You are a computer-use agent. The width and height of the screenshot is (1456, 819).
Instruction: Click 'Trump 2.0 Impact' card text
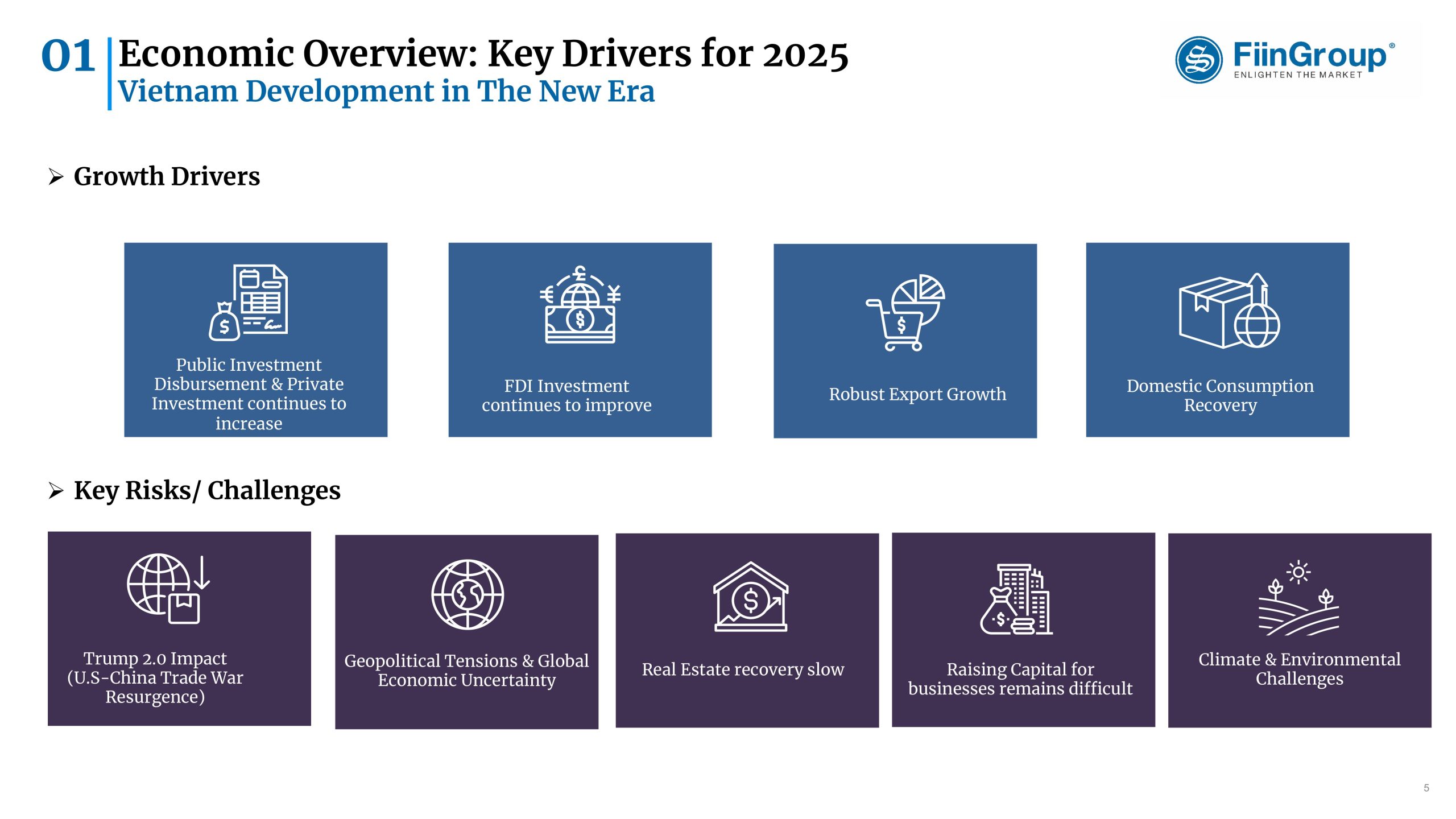155,677
